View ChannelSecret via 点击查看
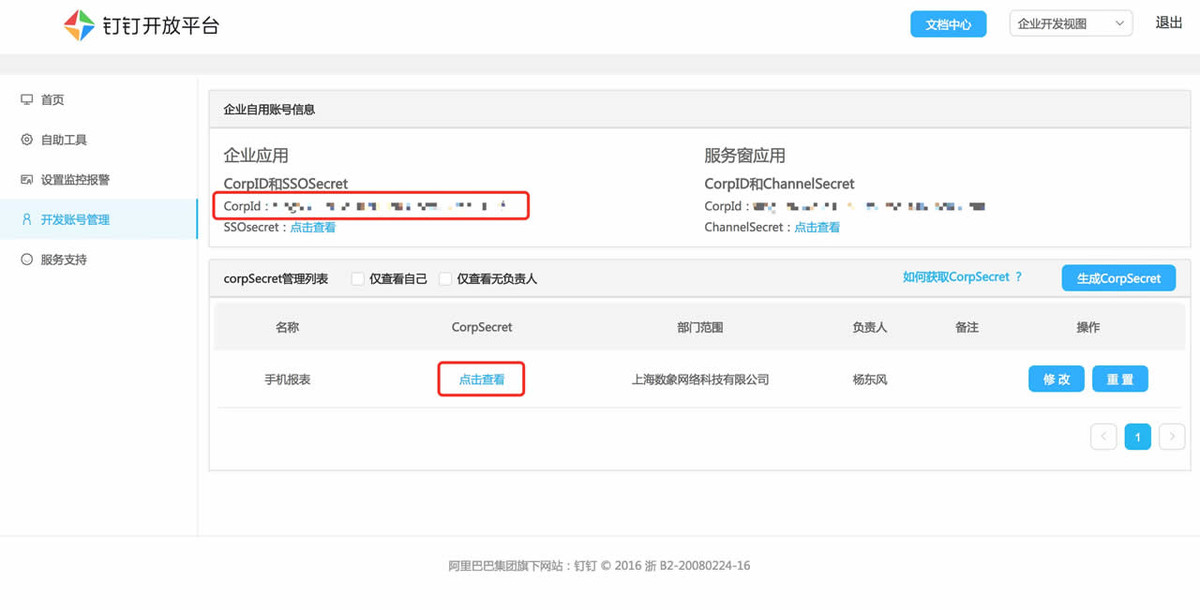This screenshot has height=610, width=1200. pos(817,227)
